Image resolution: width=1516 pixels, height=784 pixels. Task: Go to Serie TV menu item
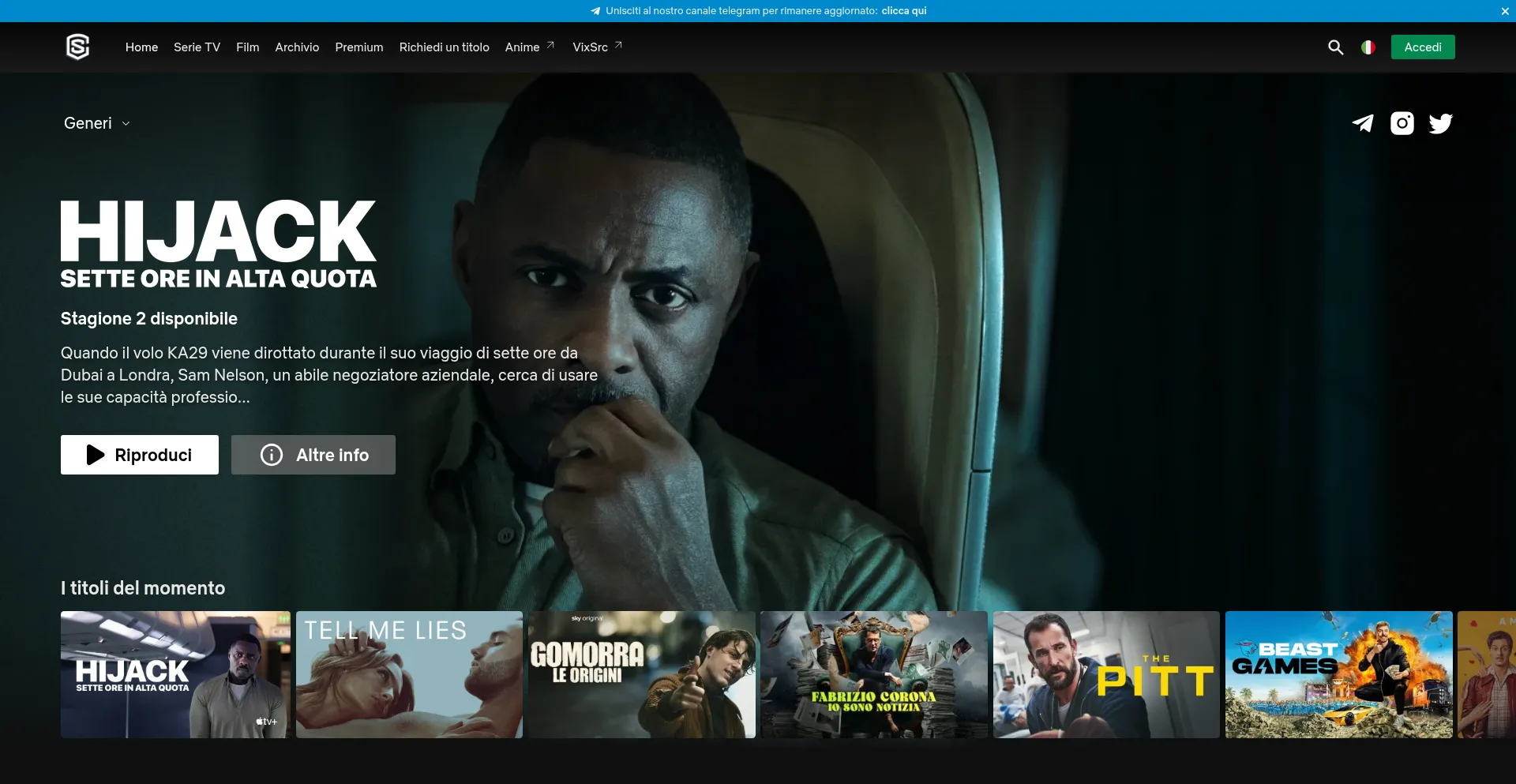pos(197,47)
